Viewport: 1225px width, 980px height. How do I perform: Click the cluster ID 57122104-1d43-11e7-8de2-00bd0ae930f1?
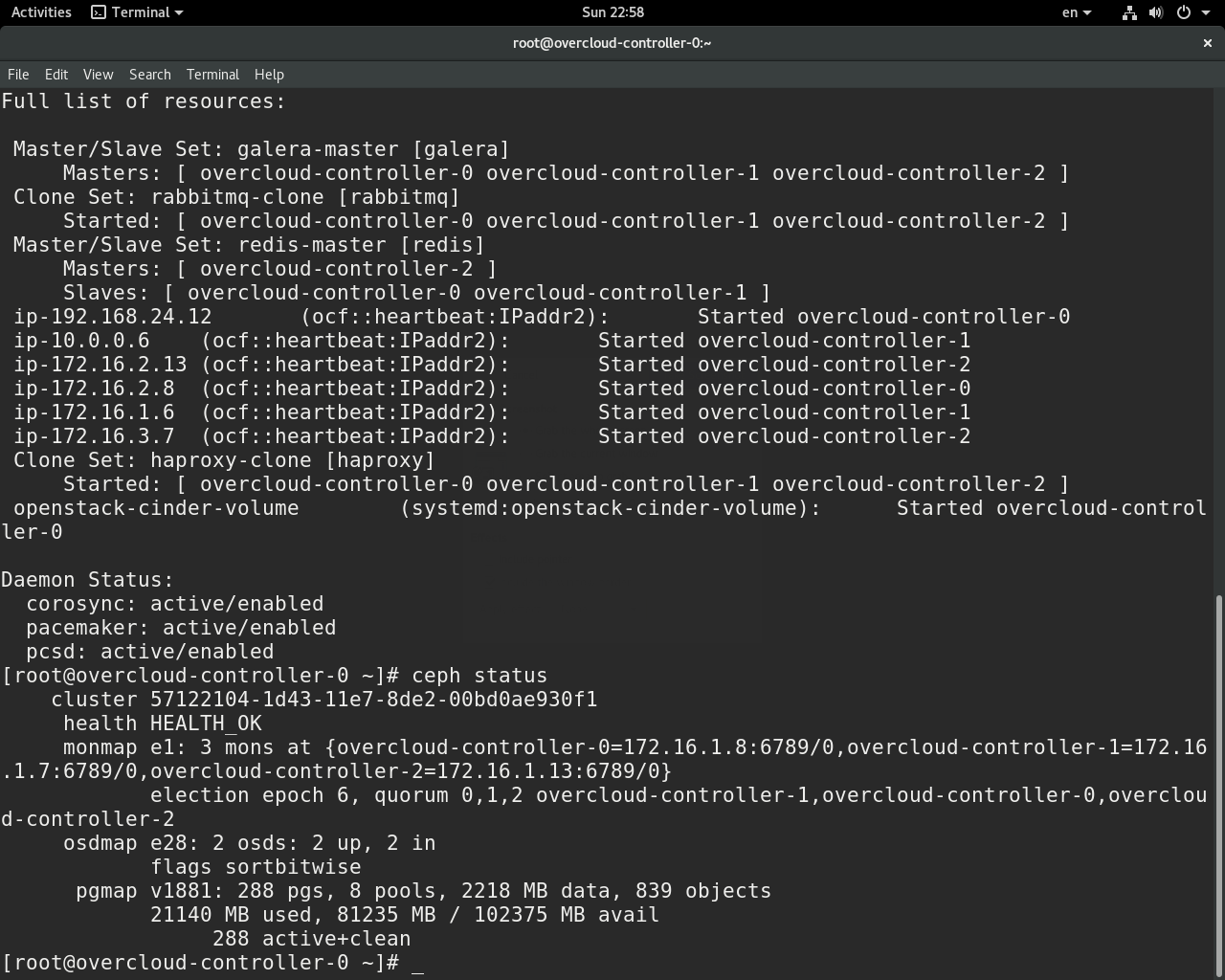click(x=373, y=700)
